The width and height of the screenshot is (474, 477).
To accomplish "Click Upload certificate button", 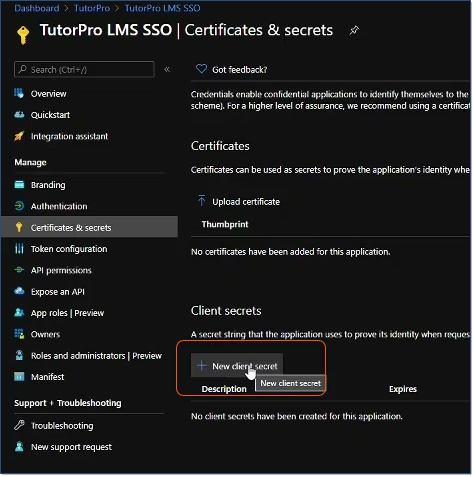I will 239,202.
